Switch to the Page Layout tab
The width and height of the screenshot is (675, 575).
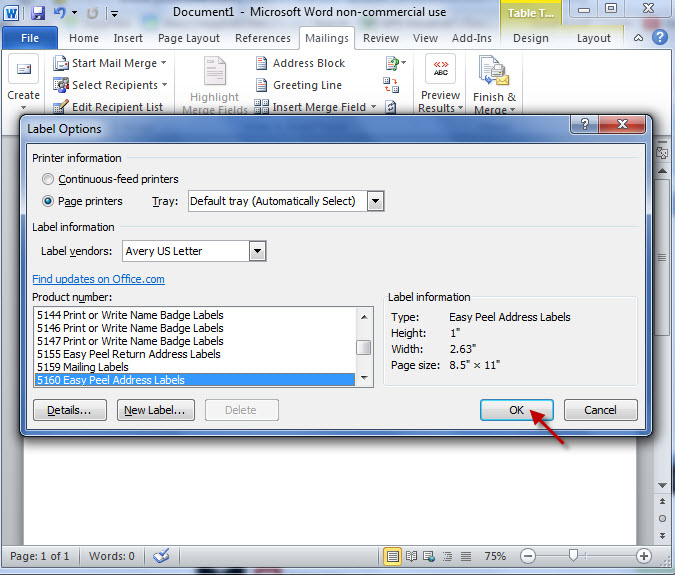coord(189,38)
